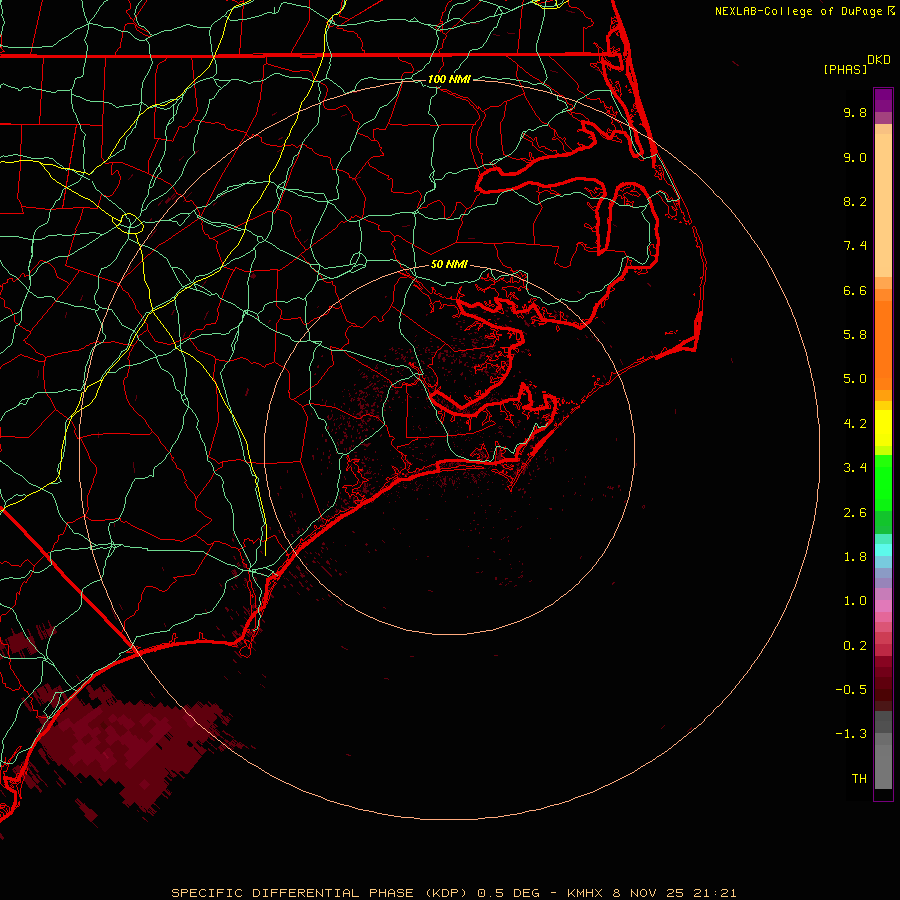The image size is (900, 900).
Task: Click the 5.0 color scale value
Action: [x=855, y=379]
